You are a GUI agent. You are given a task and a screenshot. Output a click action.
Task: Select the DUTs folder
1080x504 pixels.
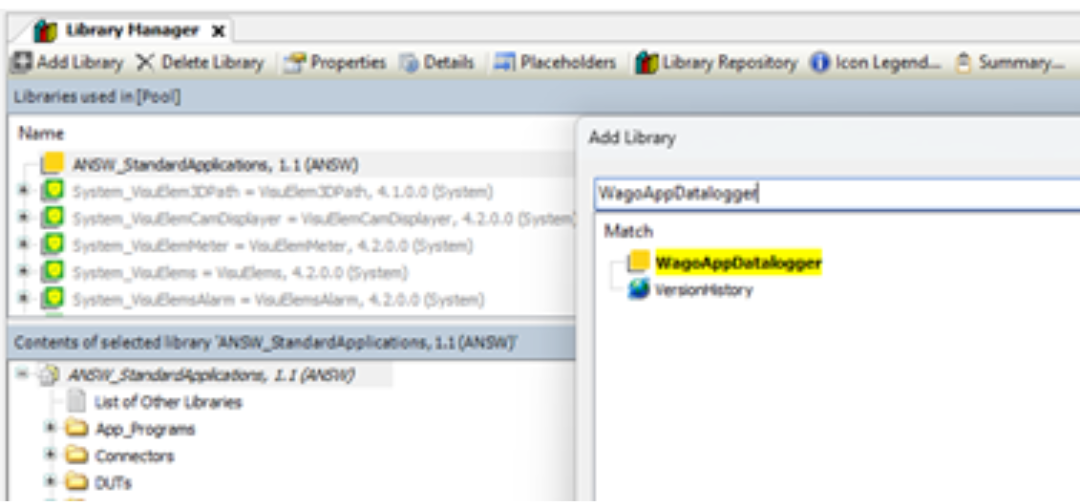(114, 483)
